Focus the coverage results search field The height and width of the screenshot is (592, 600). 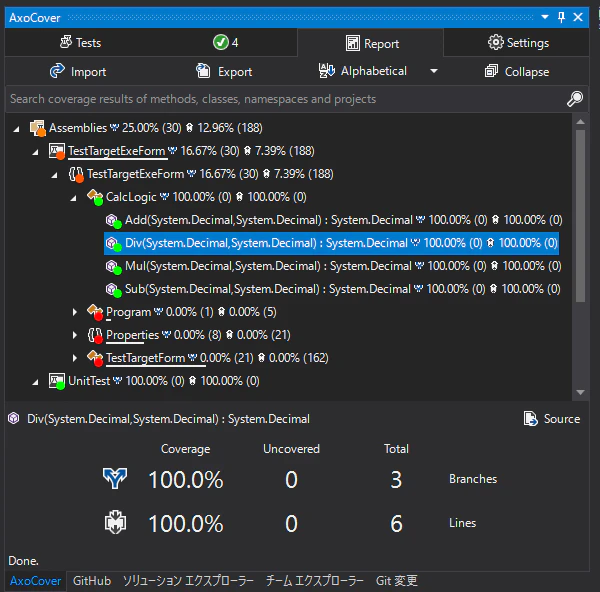pos(287,99)
